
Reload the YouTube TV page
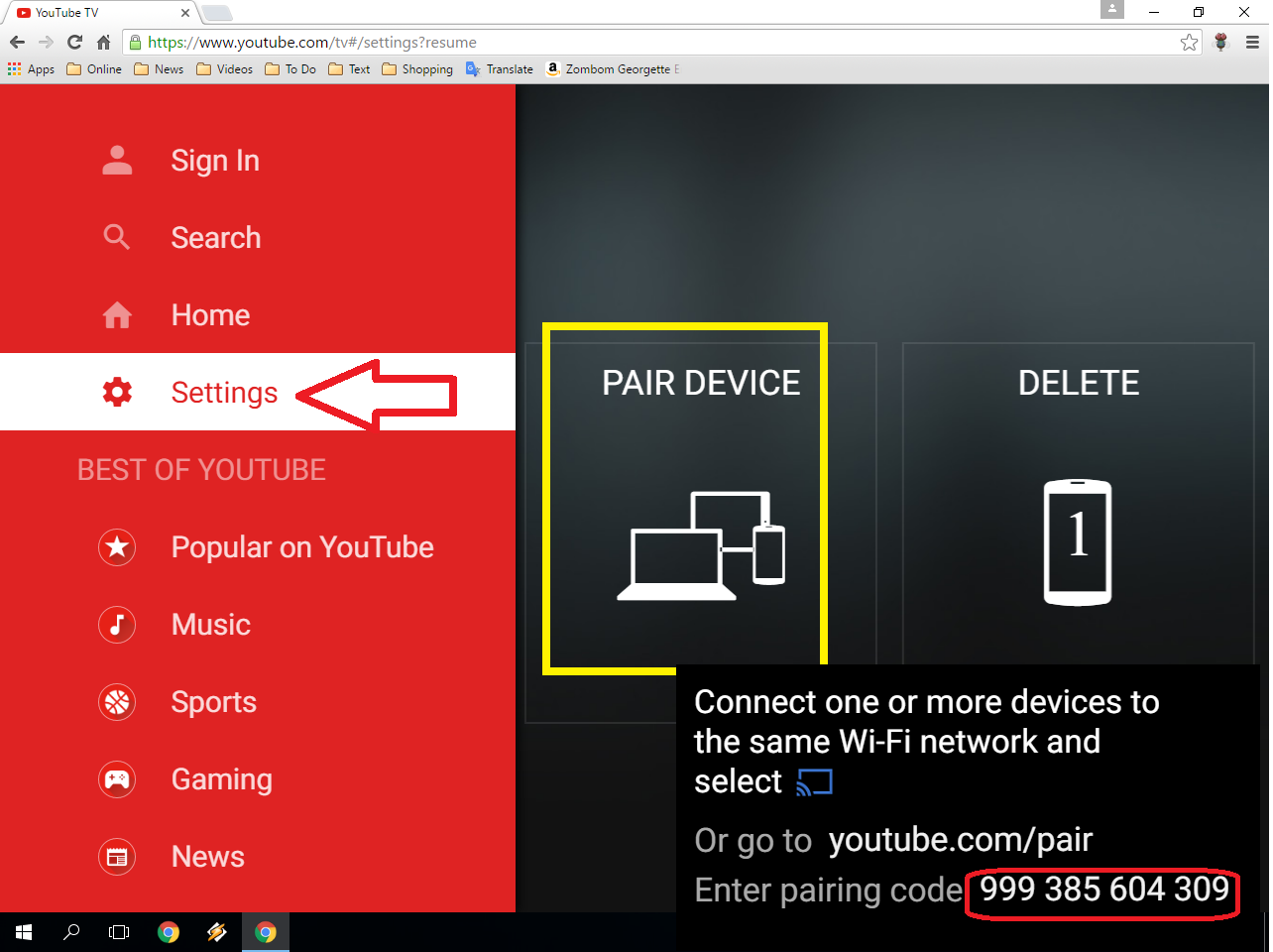point(74,42)
